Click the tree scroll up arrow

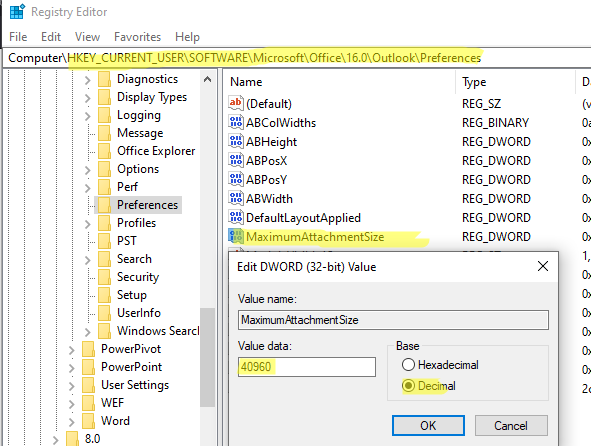(207, 79)
